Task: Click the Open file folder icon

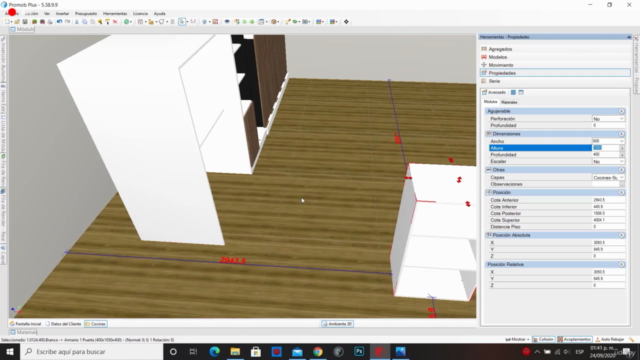Action: pyautogui.click(x=17, y=22)
